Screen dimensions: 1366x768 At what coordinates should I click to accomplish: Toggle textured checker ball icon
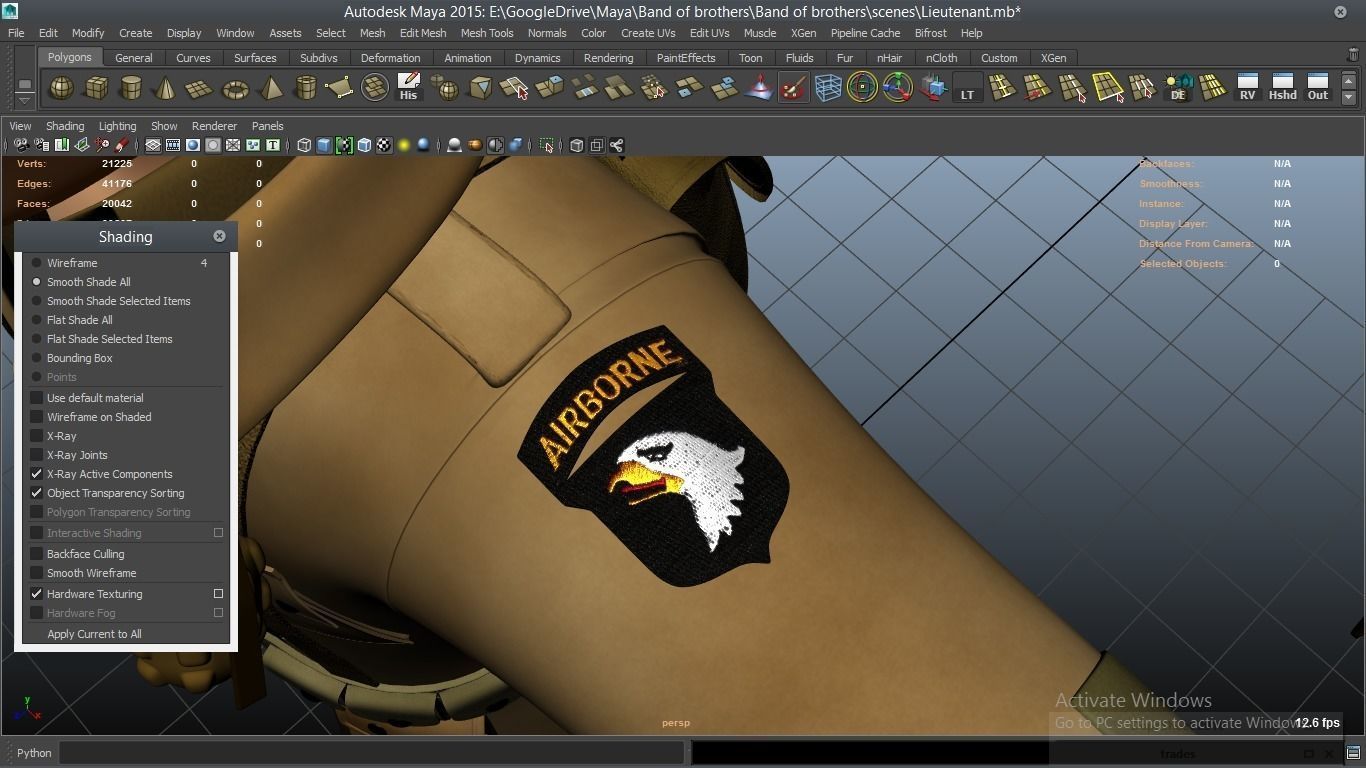coord(384,145)
